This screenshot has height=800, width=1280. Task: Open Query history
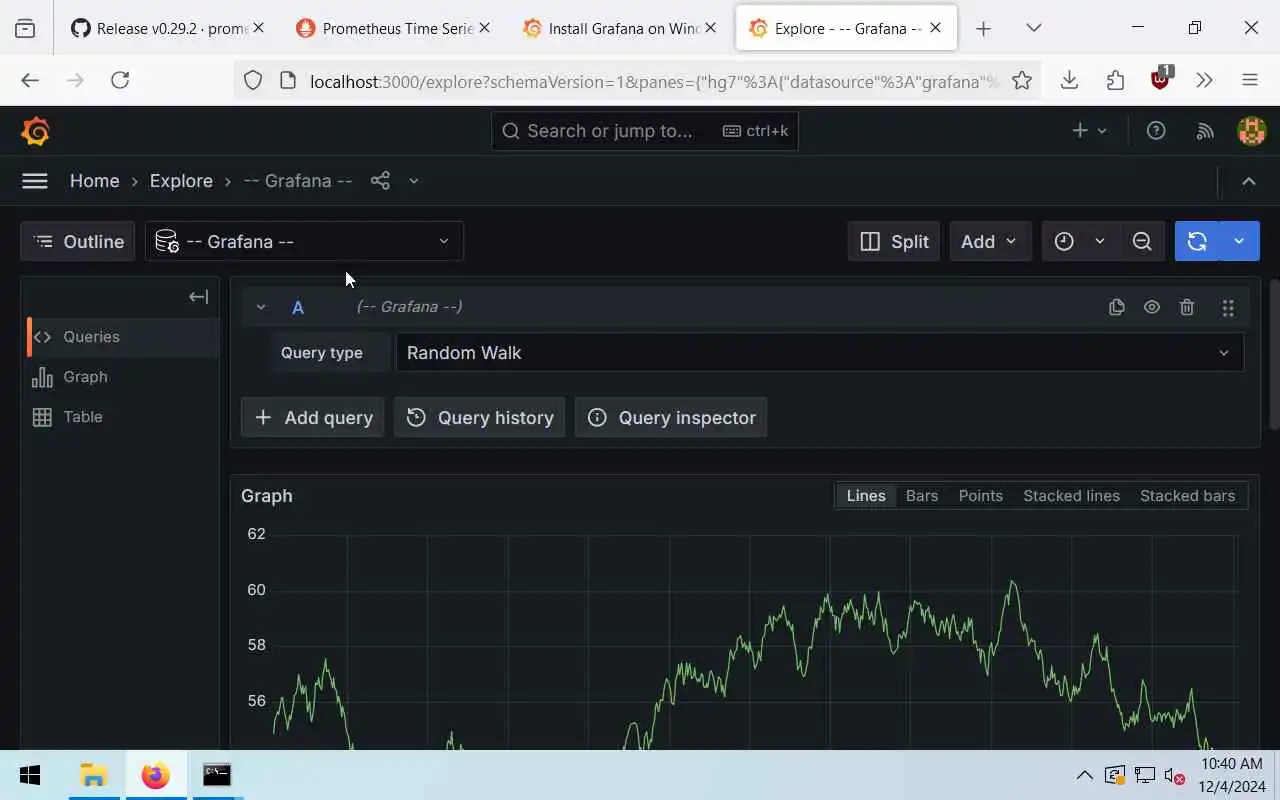pyautogui.click(x=480, y=417)
